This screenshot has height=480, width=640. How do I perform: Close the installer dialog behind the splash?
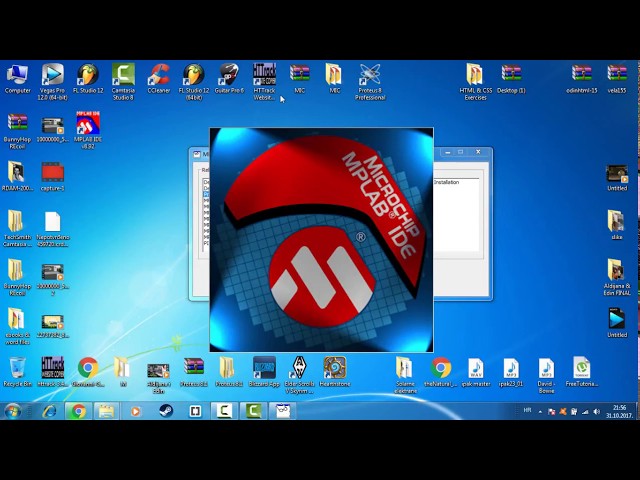coord(478,152)
